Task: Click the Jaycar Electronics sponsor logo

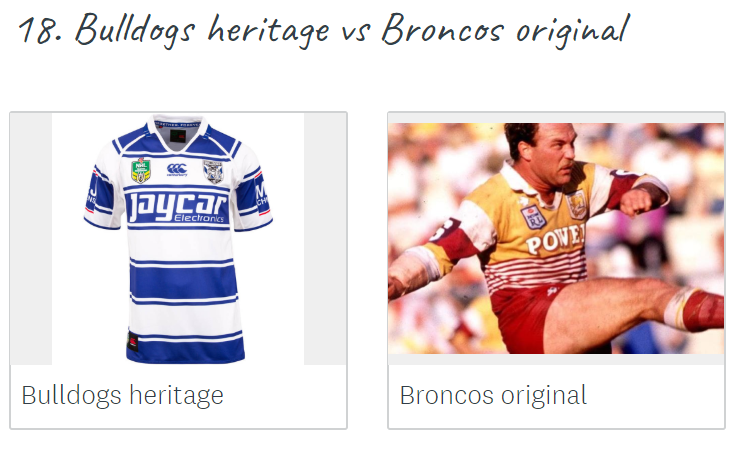Action: [178, 207]
